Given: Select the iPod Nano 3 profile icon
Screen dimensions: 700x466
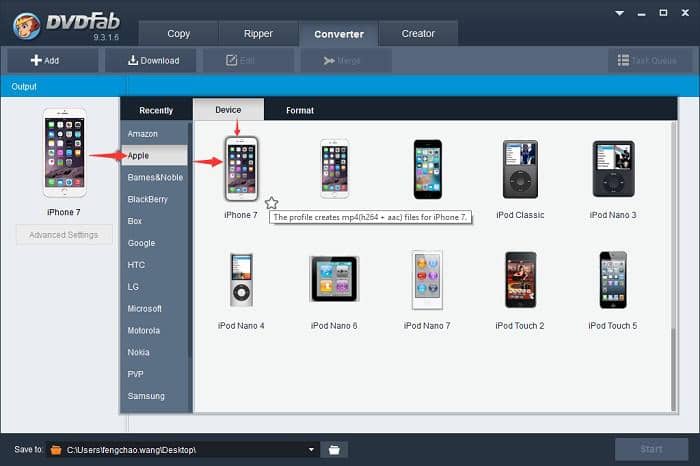Looking at the screenshot, I should pyautogui.click(x=613, y=169).
